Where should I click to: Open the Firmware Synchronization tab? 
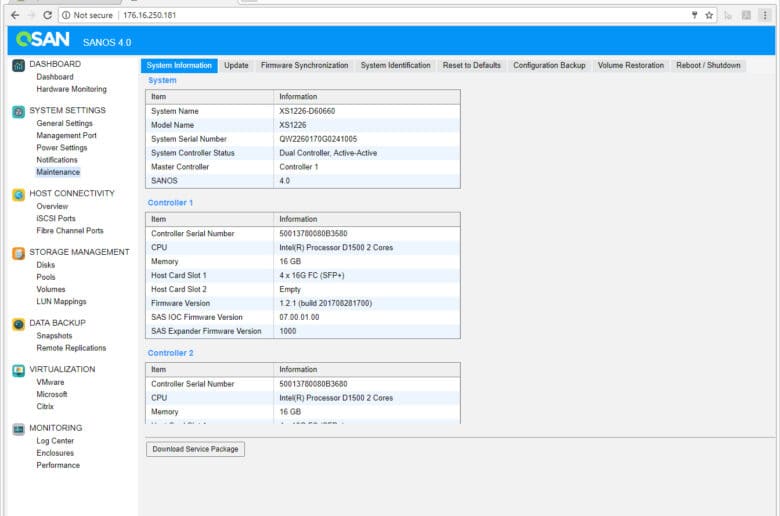click(304, 65)
